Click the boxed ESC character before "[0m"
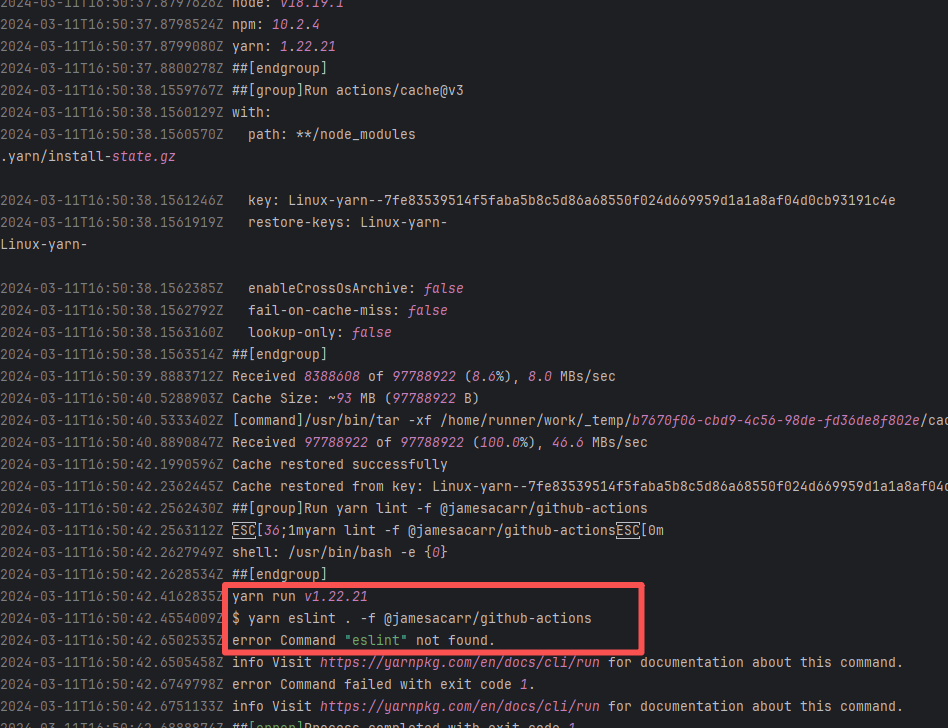948x728 pixels. (627, 530)
